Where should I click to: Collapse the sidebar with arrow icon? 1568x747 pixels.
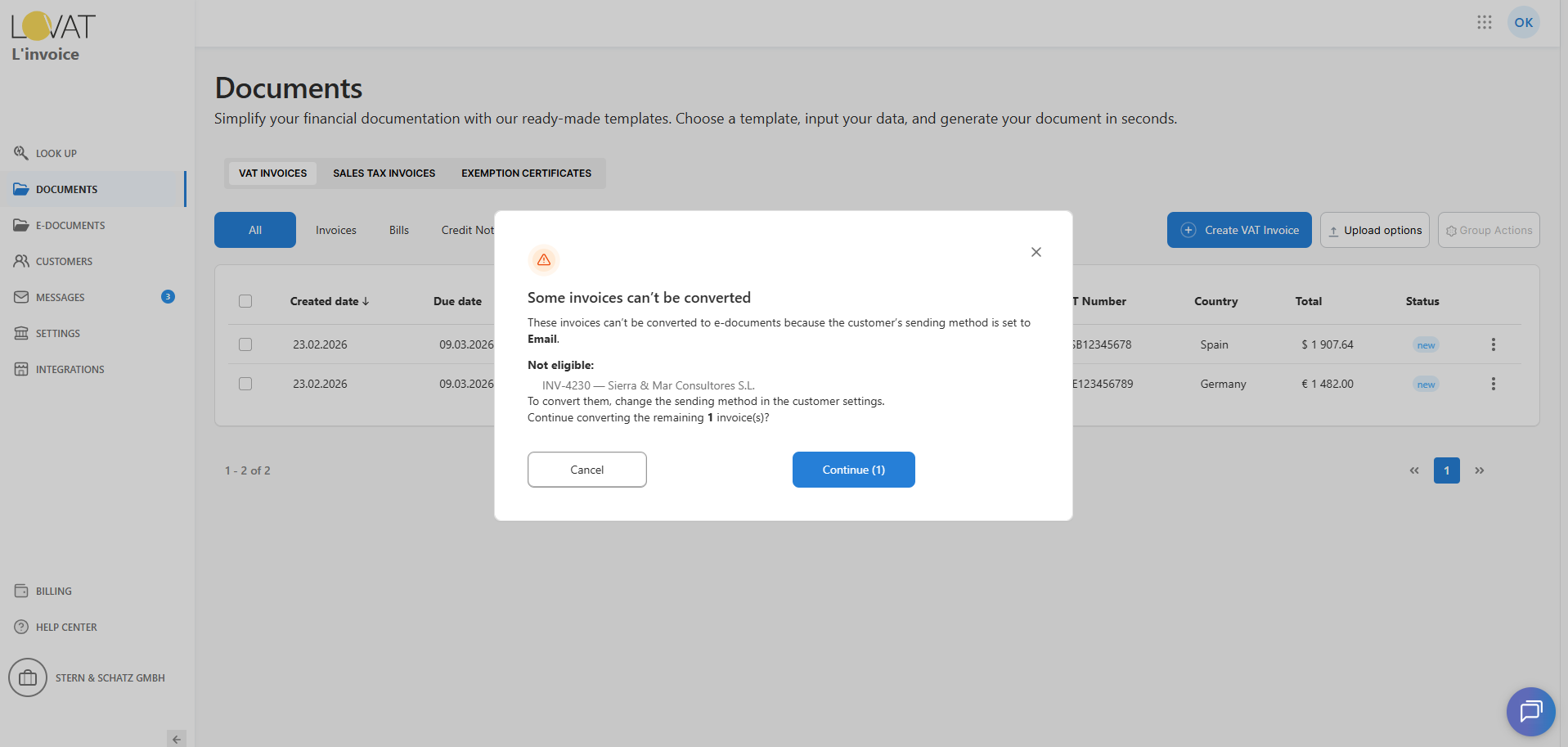pyautogui.click(x=176, y=739)
